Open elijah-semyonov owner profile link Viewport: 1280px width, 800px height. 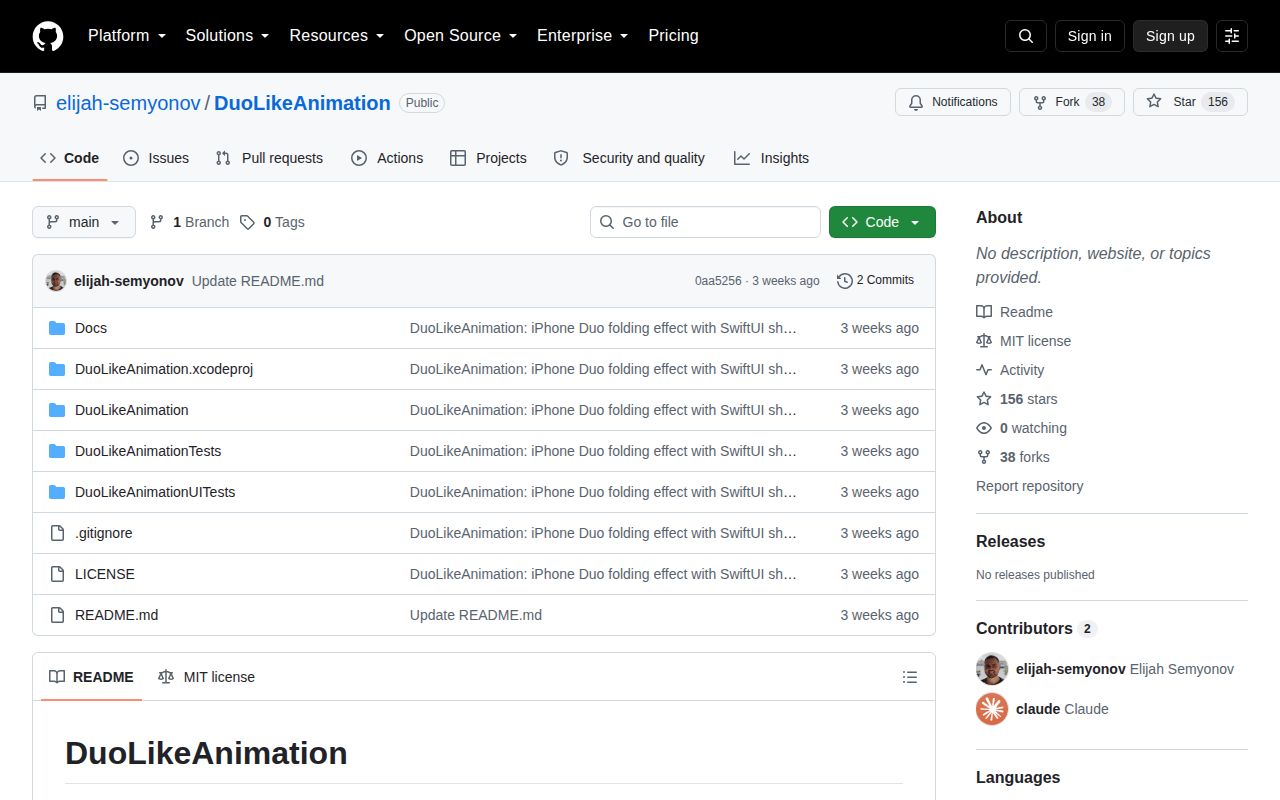tap(128, 103)
